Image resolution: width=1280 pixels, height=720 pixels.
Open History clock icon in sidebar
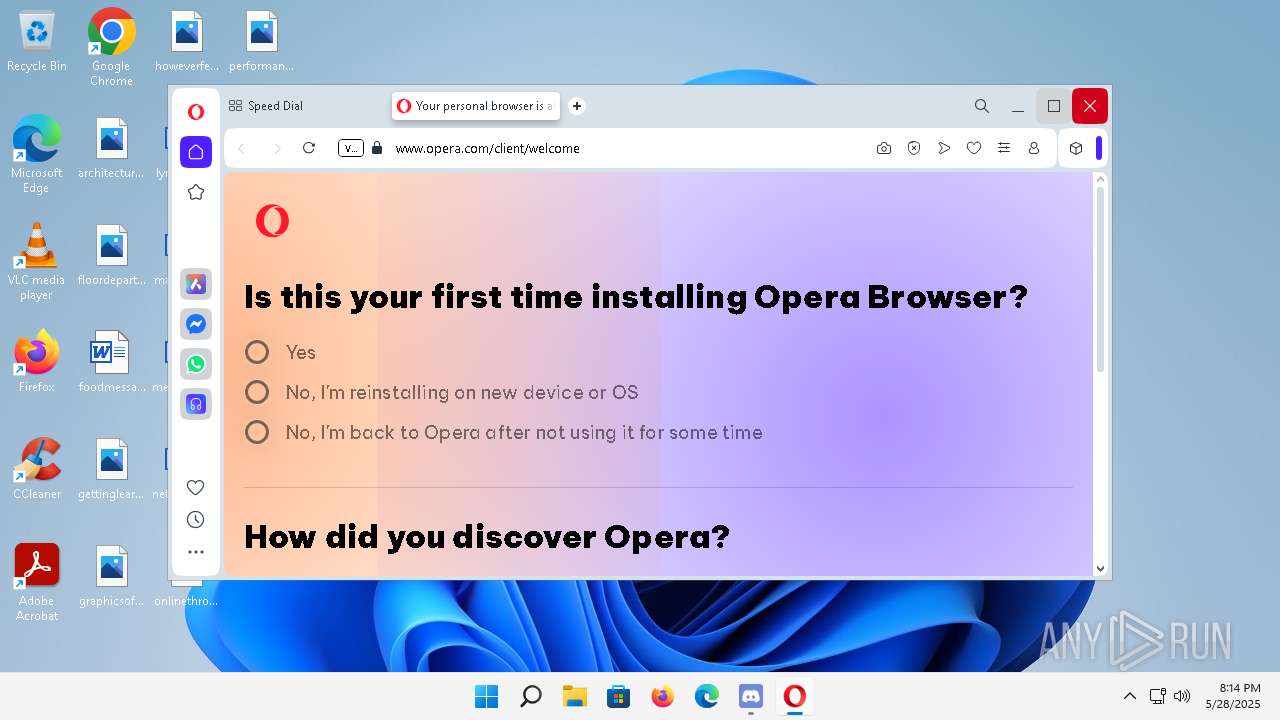[196, 519]
